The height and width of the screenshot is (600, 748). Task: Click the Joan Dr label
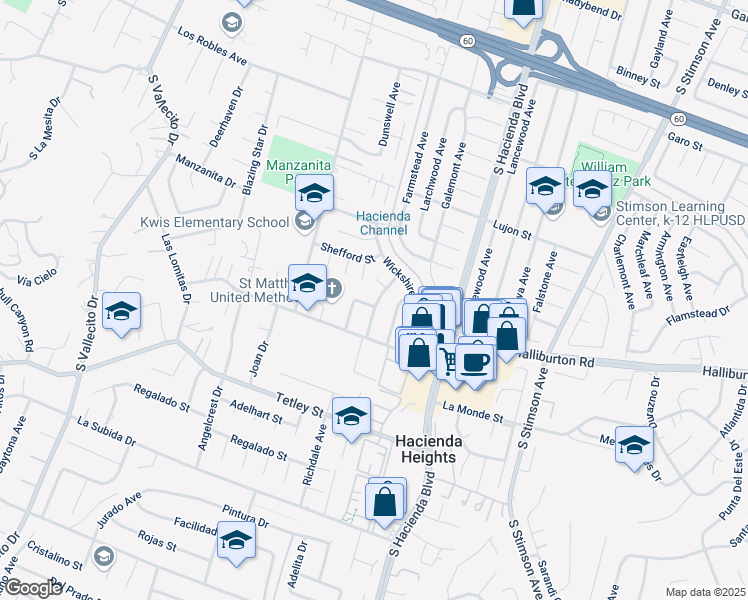pos(260,359)
